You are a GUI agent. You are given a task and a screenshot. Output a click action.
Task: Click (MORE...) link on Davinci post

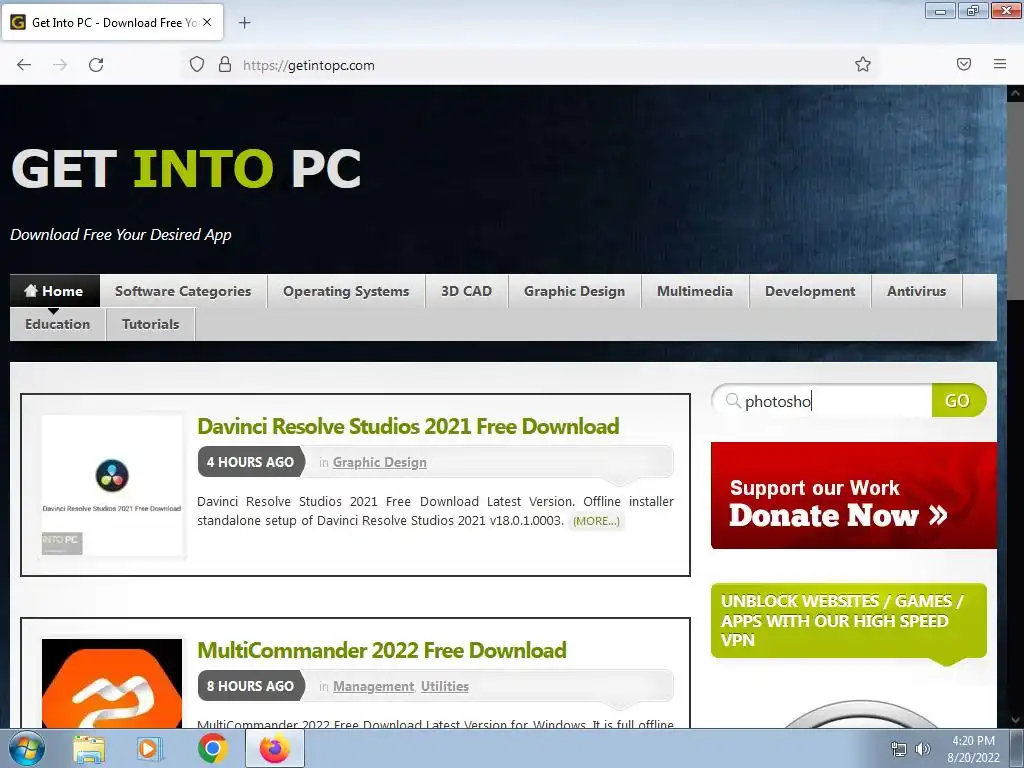[596, 521]
